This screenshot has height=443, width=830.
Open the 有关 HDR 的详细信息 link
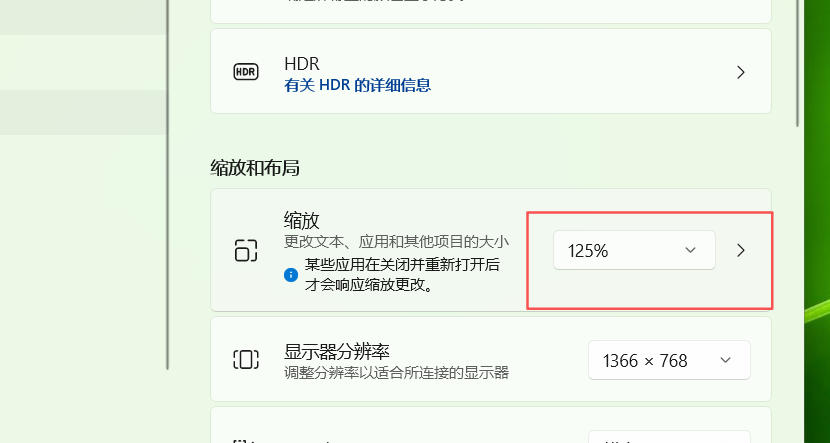(x=358, y=85)
